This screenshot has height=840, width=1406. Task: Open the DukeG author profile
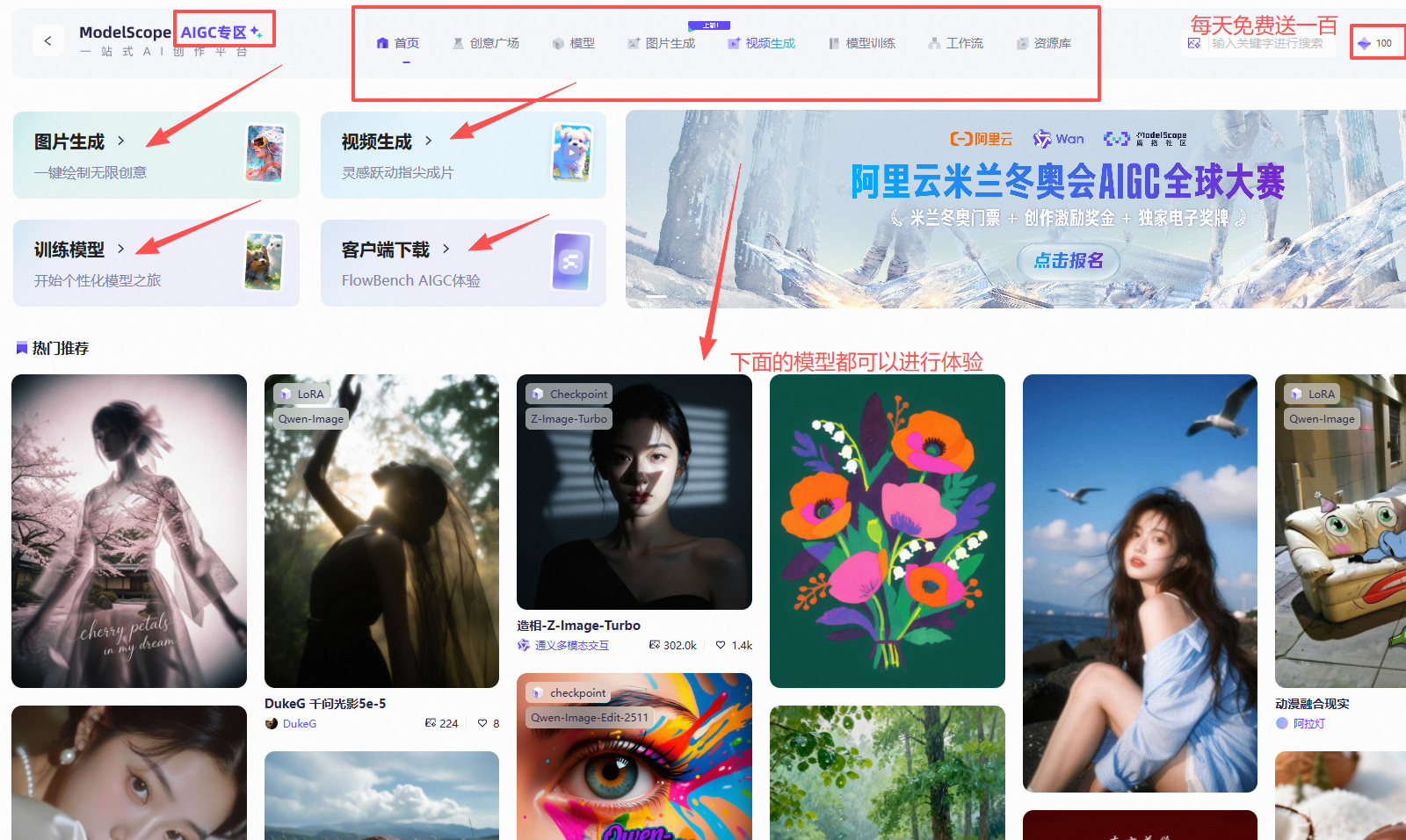[x=291, y=724]
